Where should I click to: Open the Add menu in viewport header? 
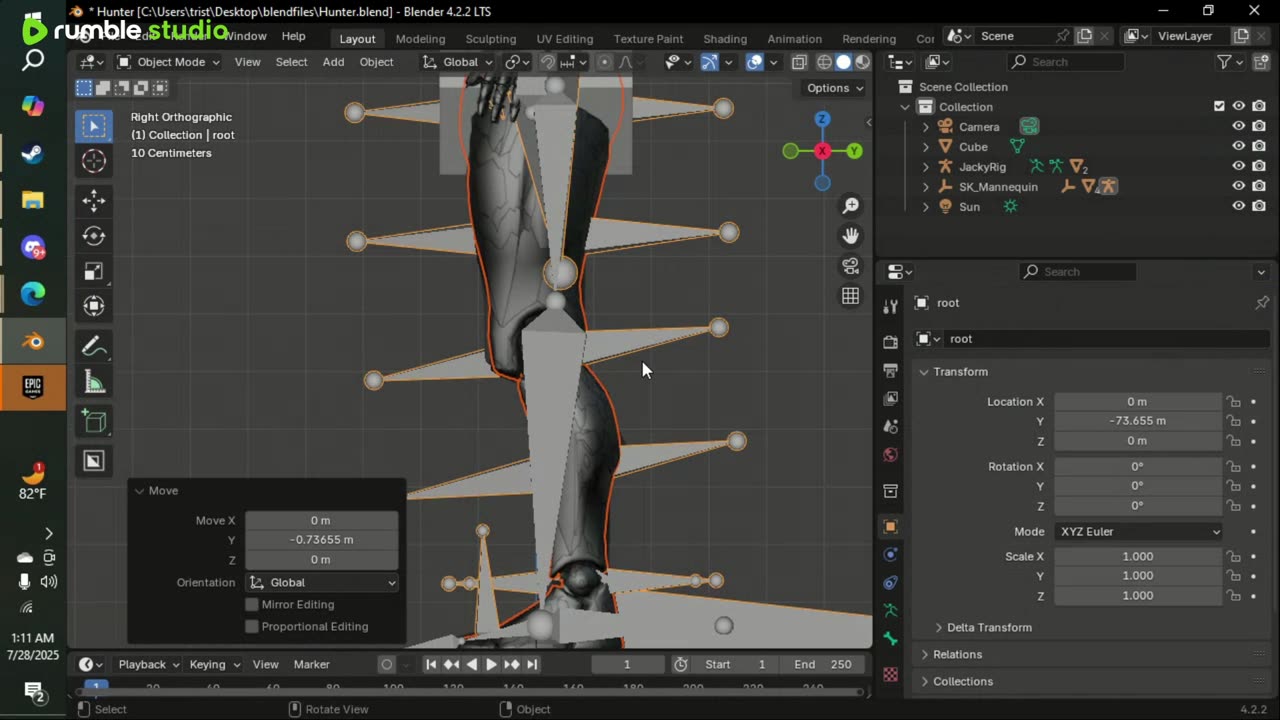point(333,62)
